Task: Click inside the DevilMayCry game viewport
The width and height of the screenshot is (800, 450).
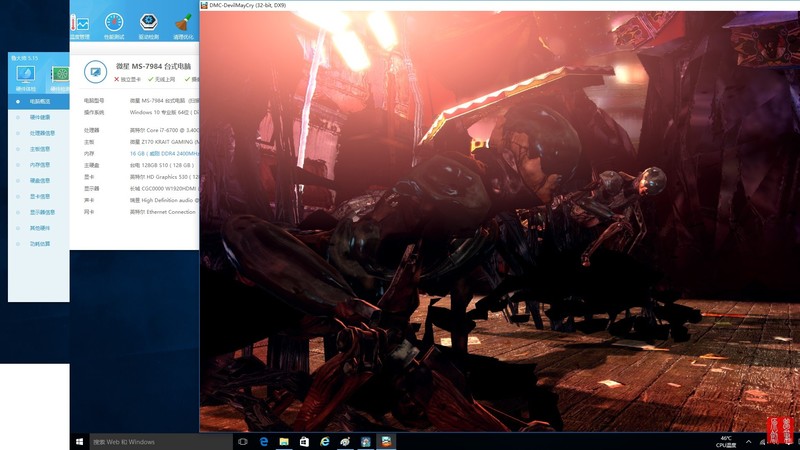Action: tap(499, 221)
